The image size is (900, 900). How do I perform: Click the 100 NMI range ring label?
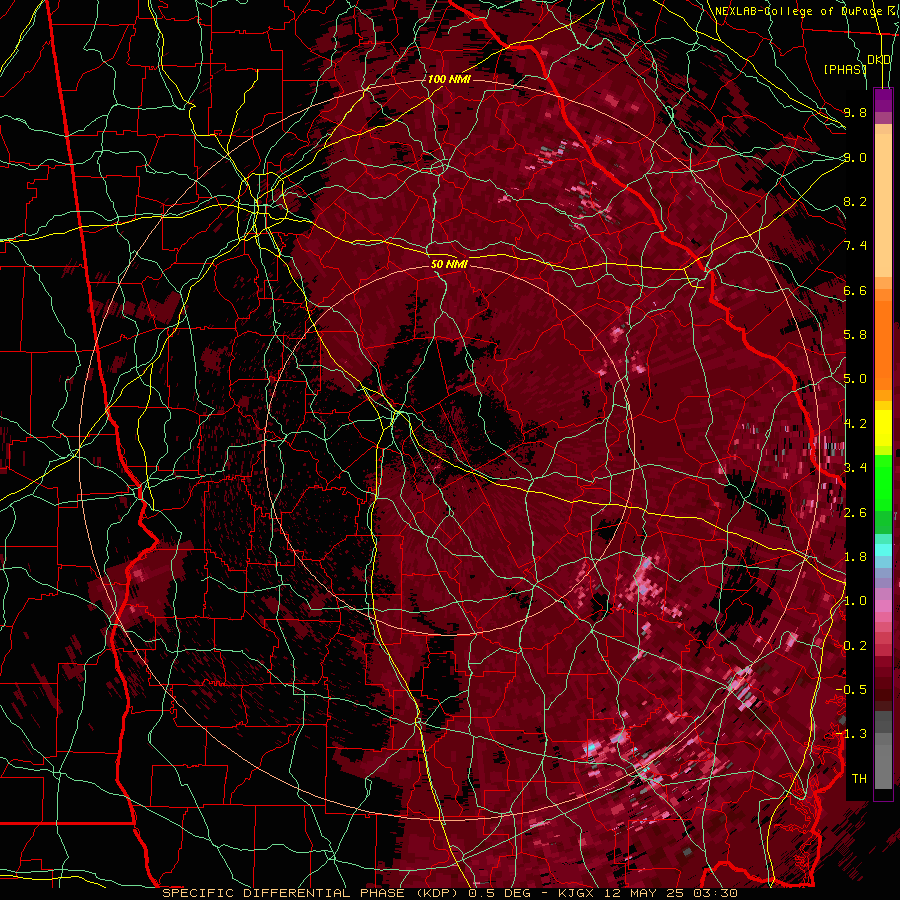[449, 79]
